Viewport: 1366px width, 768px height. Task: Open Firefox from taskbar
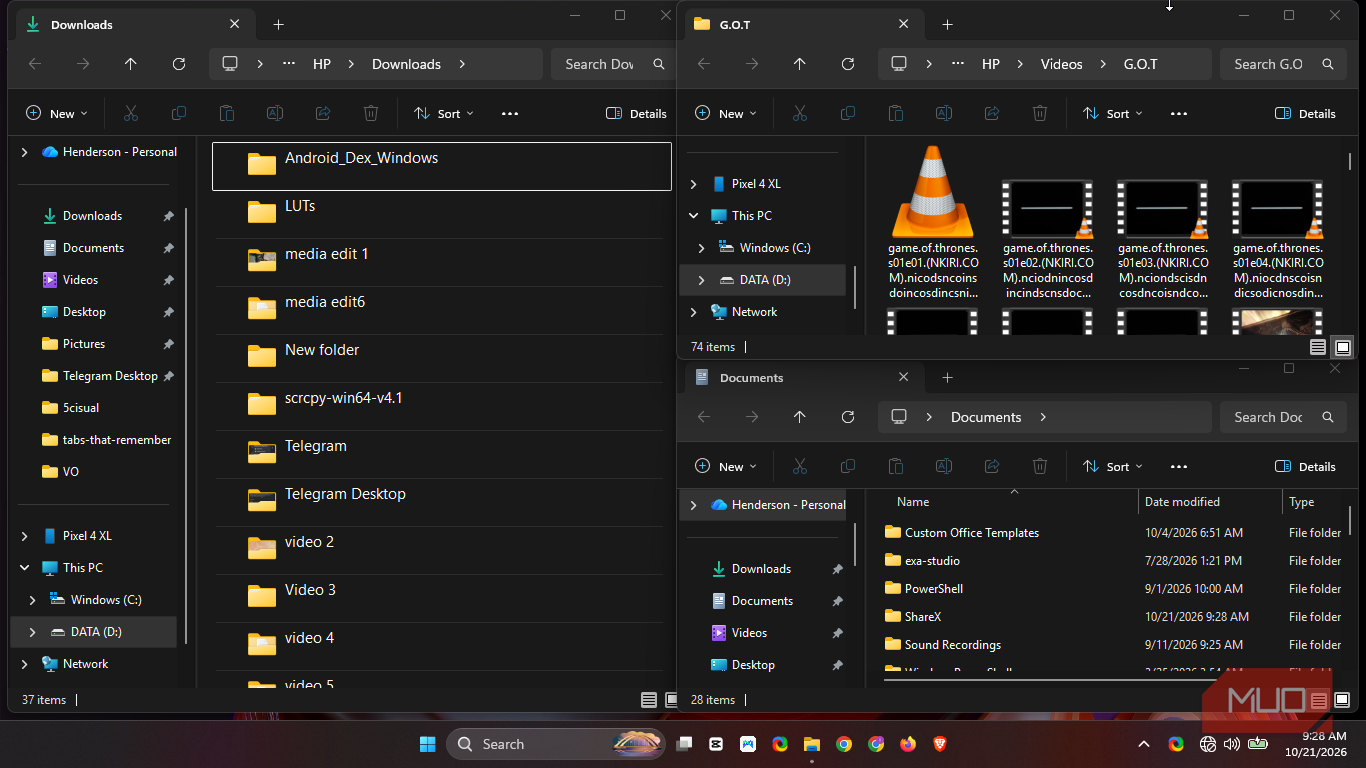[x=908, y=744]
